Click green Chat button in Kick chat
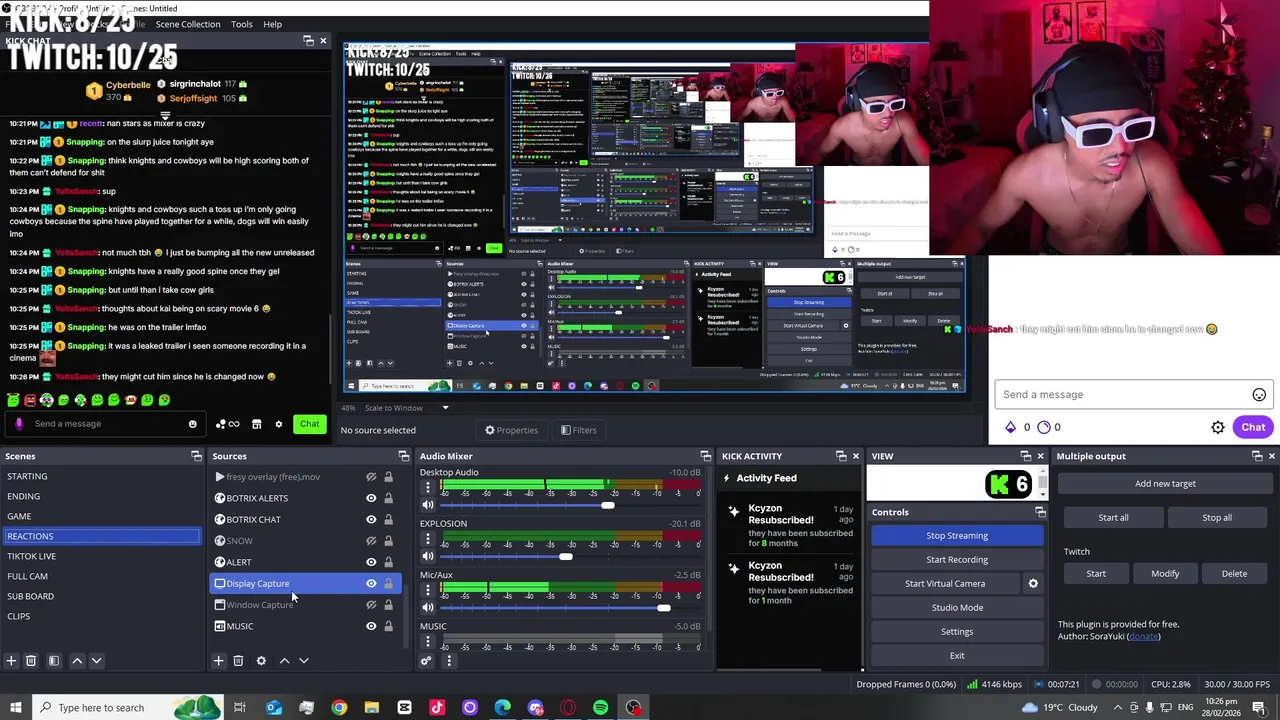Screen dimensions: 1280x720 pos(310,424)
